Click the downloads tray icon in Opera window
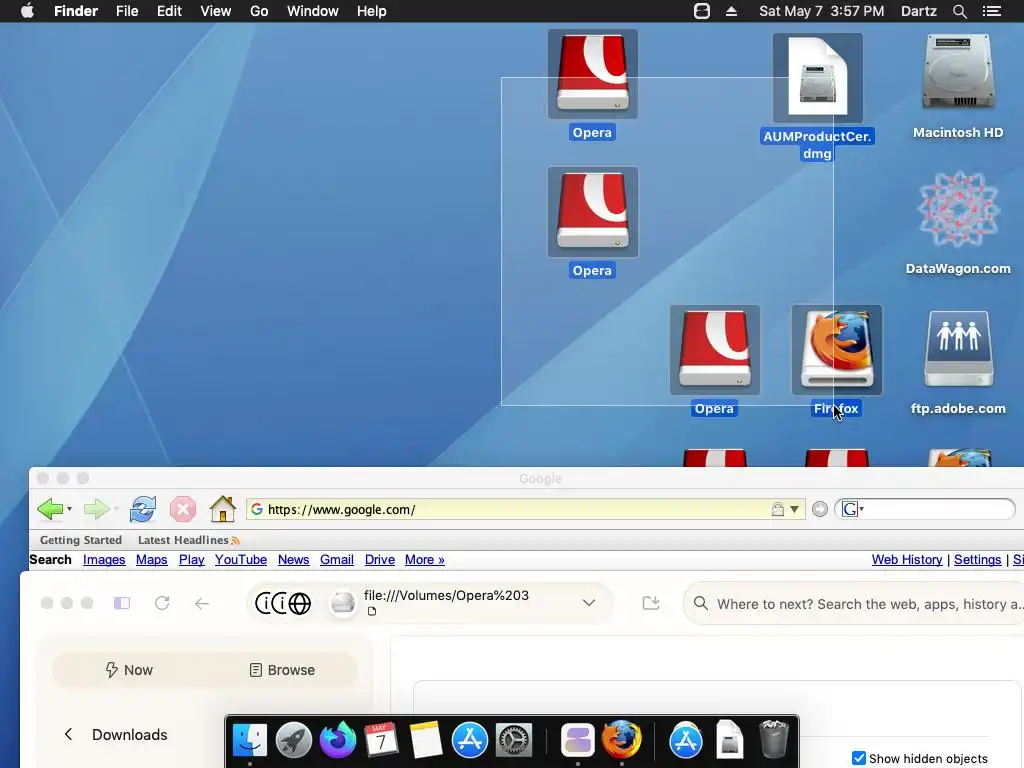The height and width of the screenshot is (768, 1024). point(650,603)
